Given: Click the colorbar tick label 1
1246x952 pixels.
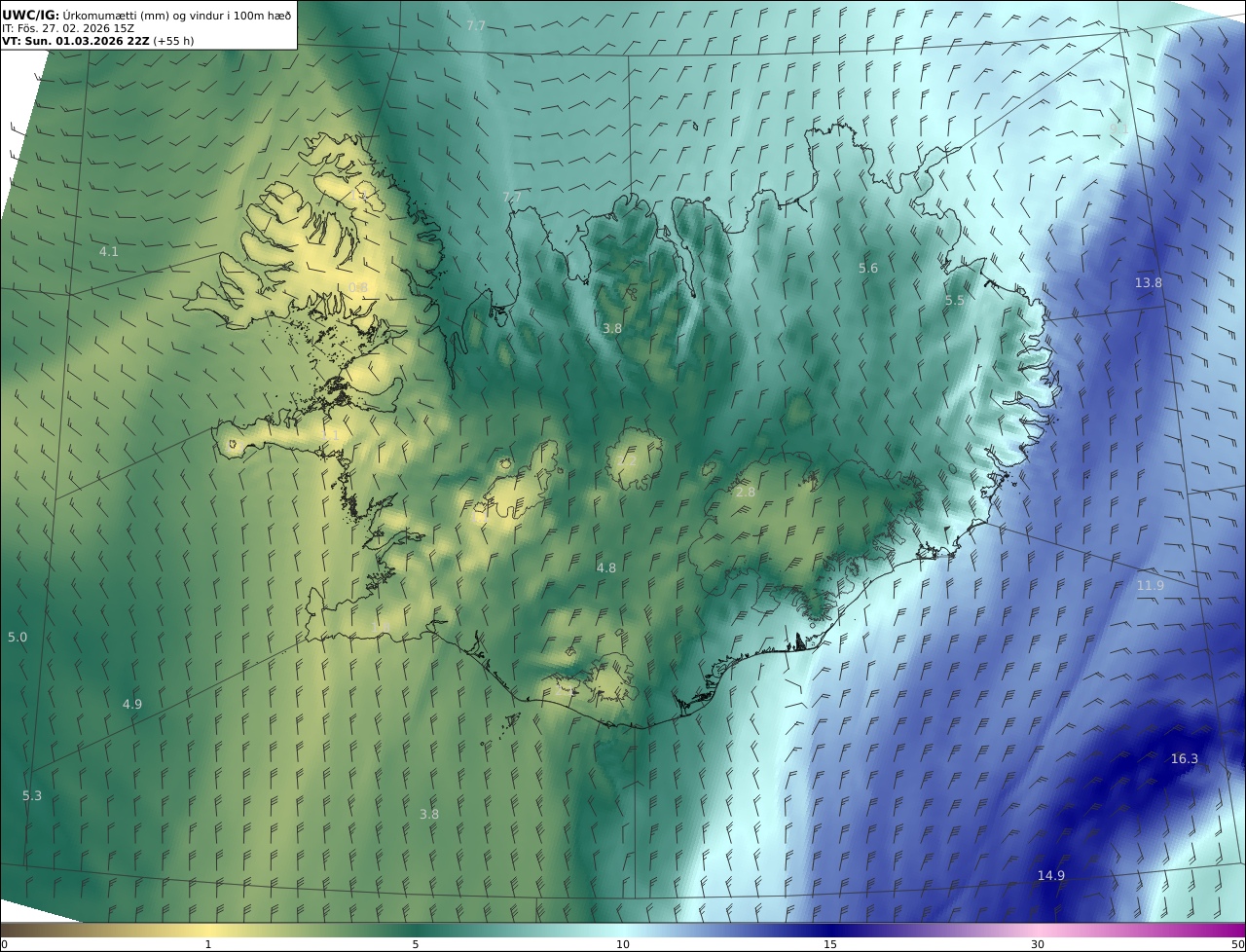Looking at the screenshot, I should pos(208,944).
